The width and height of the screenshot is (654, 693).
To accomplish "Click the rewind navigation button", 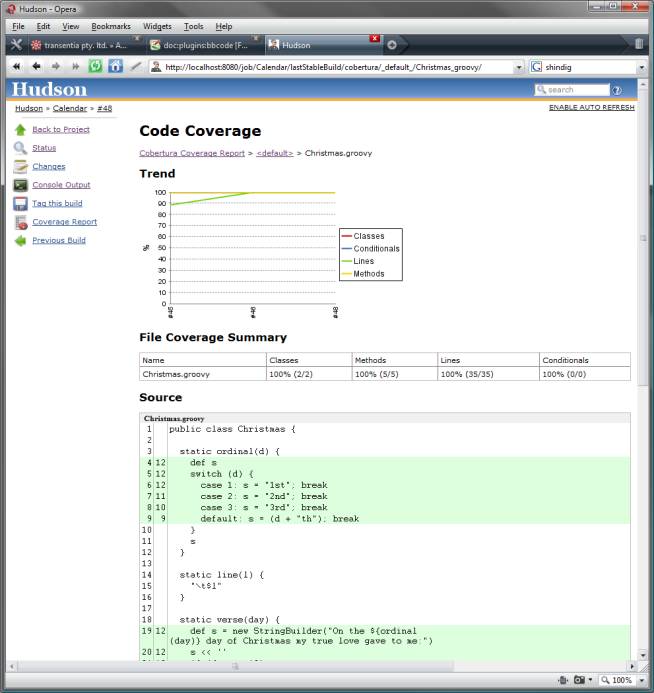I will coord(16,67).
